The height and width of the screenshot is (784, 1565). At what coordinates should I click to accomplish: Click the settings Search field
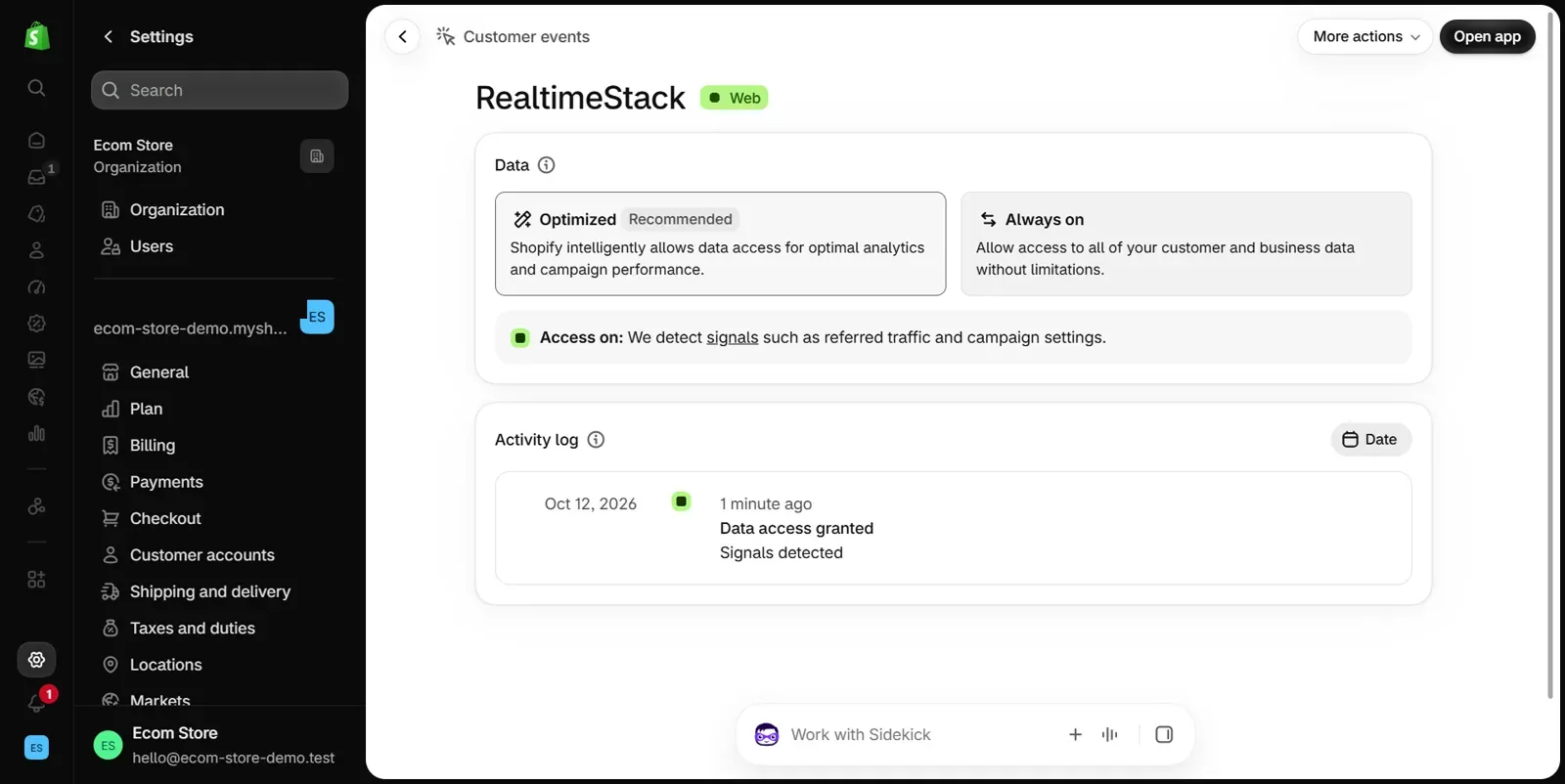[x=220, y=90]
